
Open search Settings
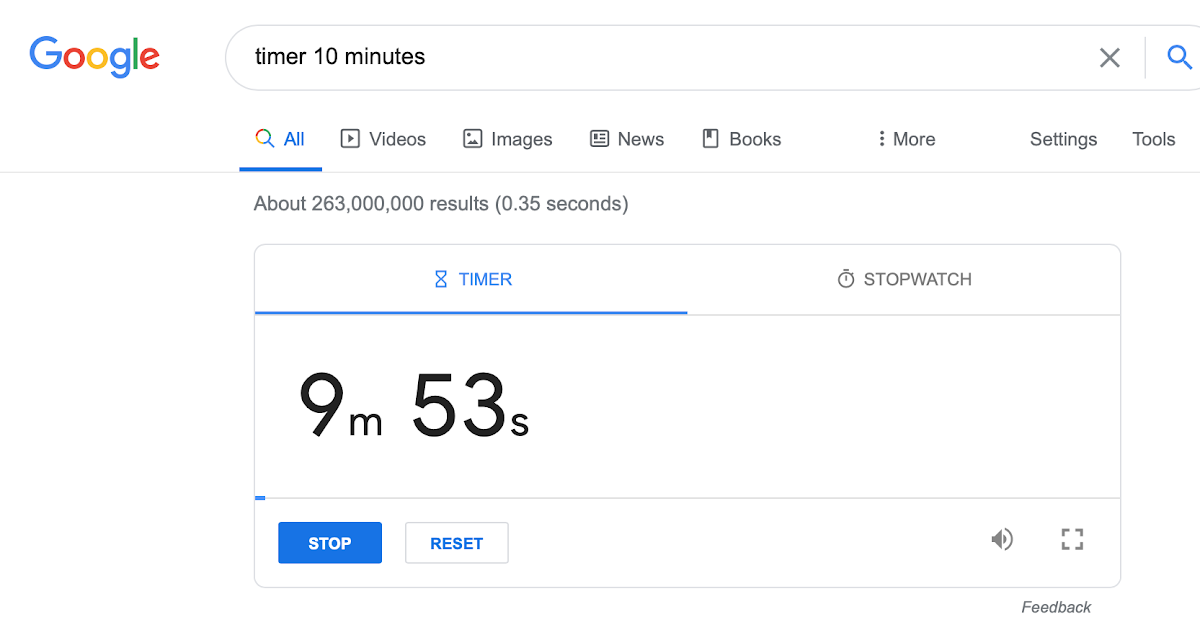pyautogui.click(x=1063, y=138)
